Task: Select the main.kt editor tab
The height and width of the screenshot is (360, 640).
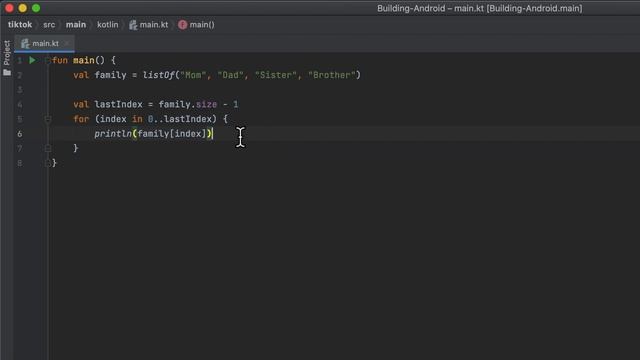Action: (x=44, y=43)
